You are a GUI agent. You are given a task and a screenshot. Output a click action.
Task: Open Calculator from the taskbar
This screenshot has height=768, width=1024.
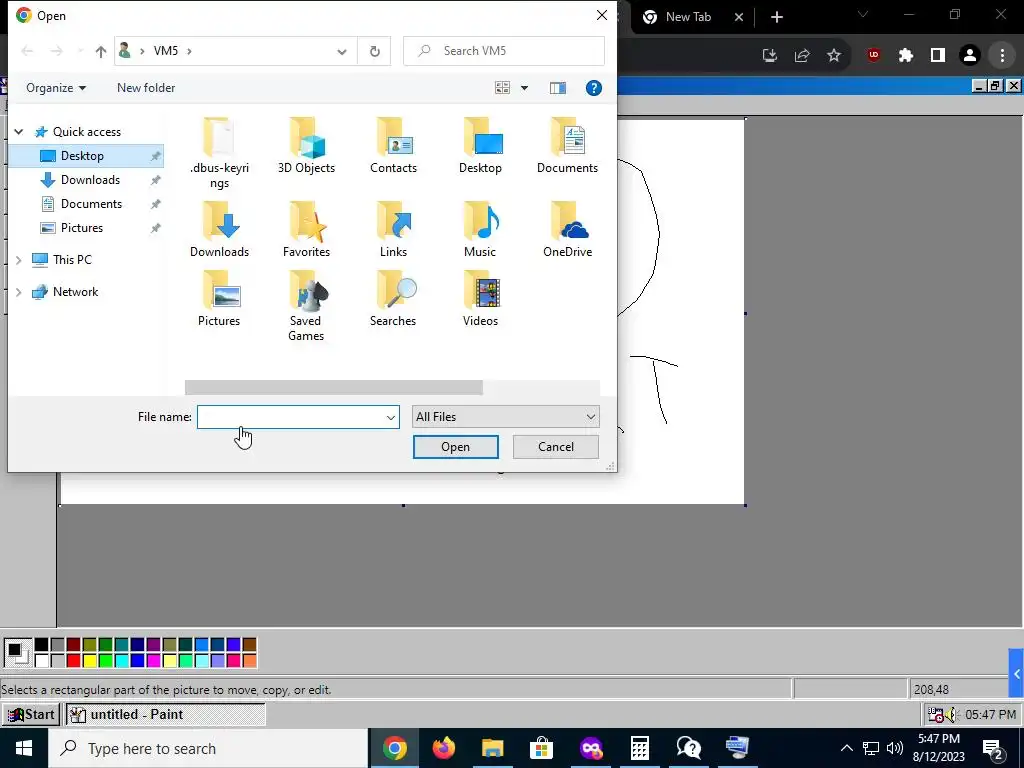(x=639, y=748)
